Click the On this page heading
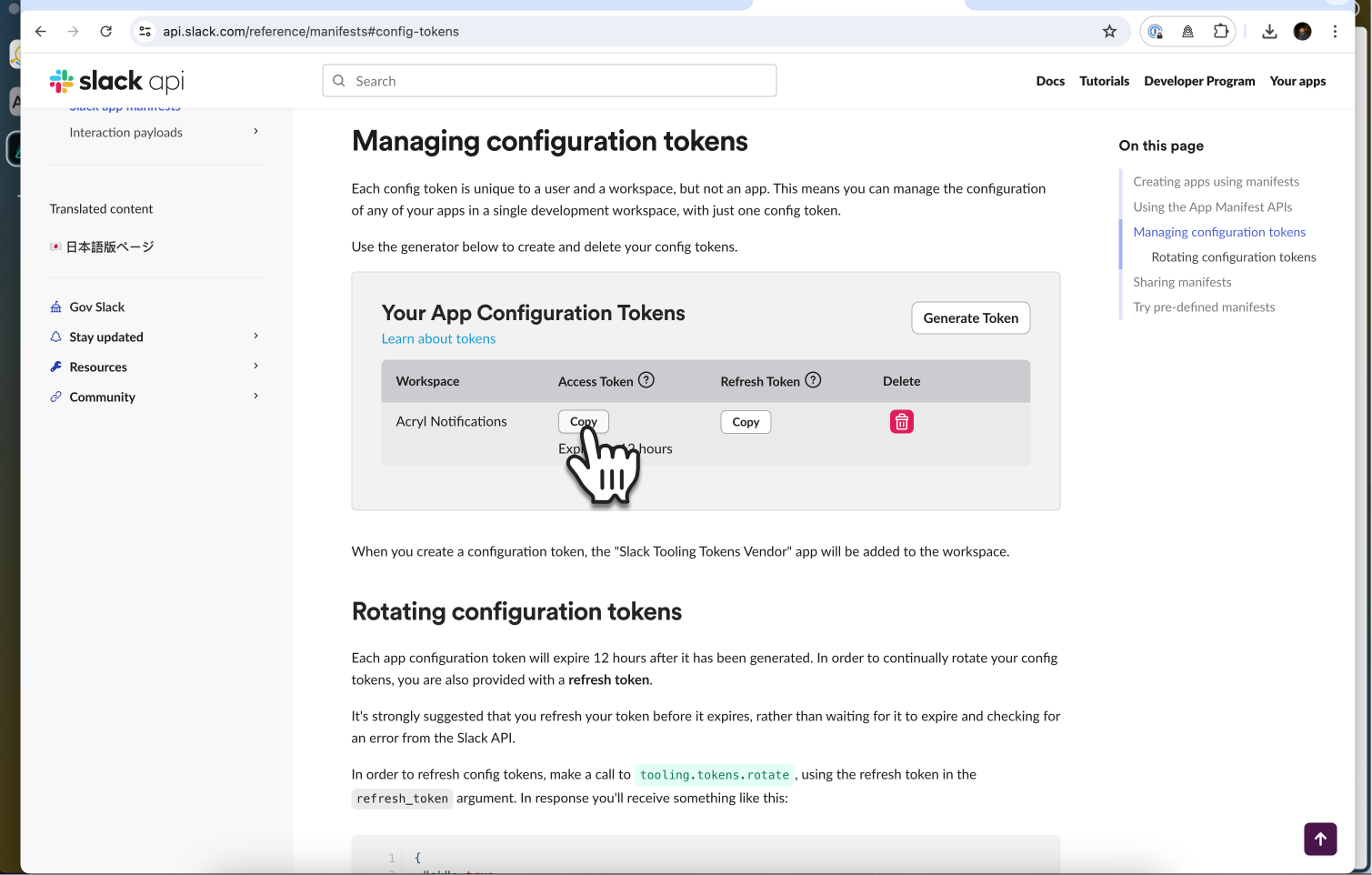The image size is (1372, 875). click(1161, 146)
